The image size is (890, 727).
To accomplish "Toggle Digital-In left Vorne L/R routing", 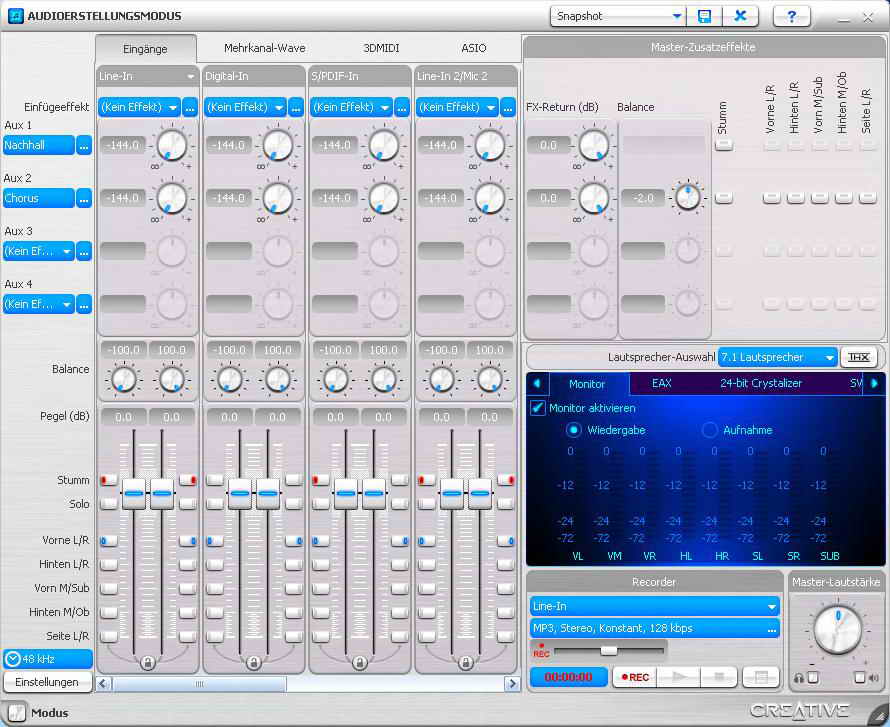I will (215, 541).
